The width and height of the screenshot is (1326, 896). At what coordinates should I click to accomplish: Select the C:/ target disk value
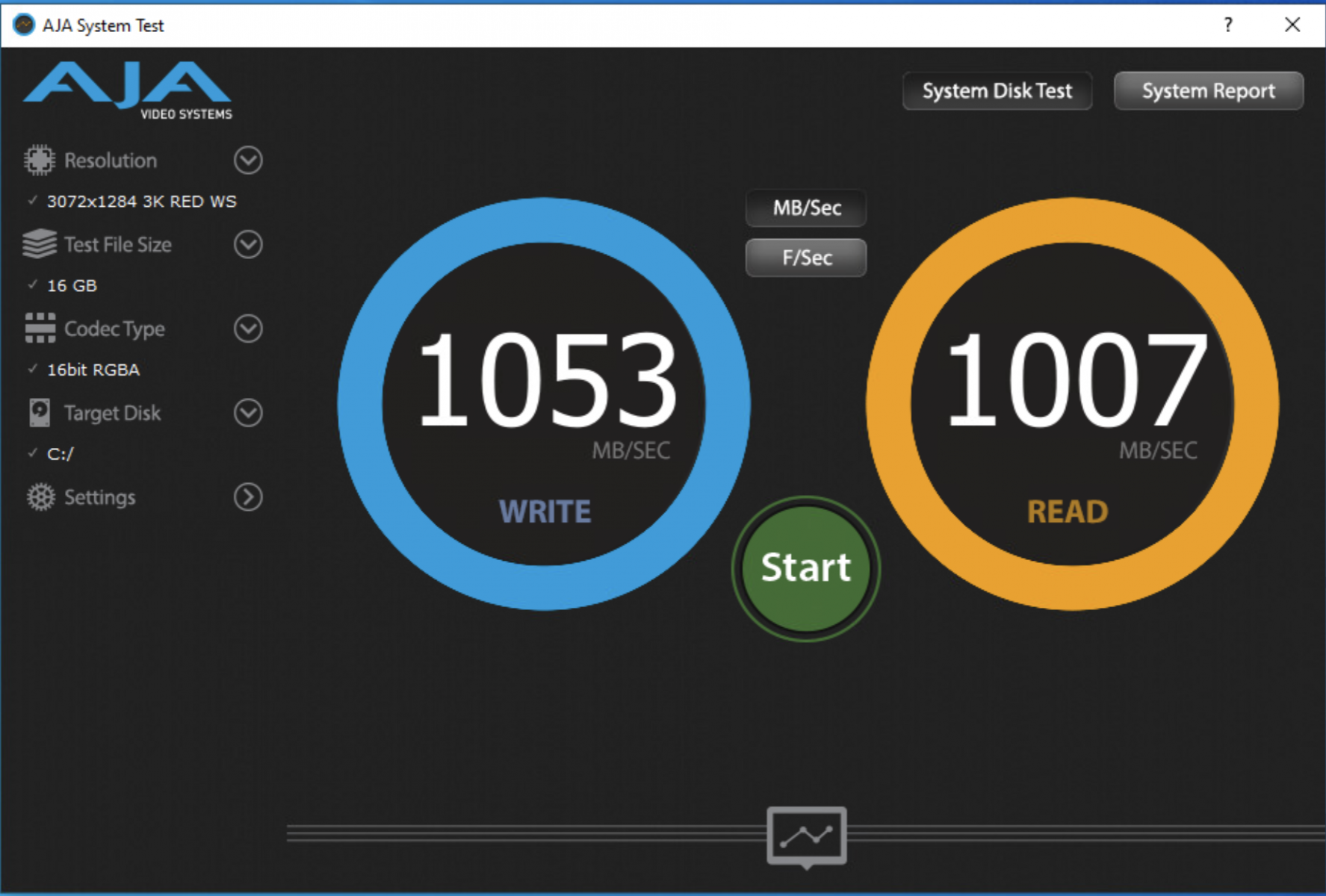(x=60, y=454)
